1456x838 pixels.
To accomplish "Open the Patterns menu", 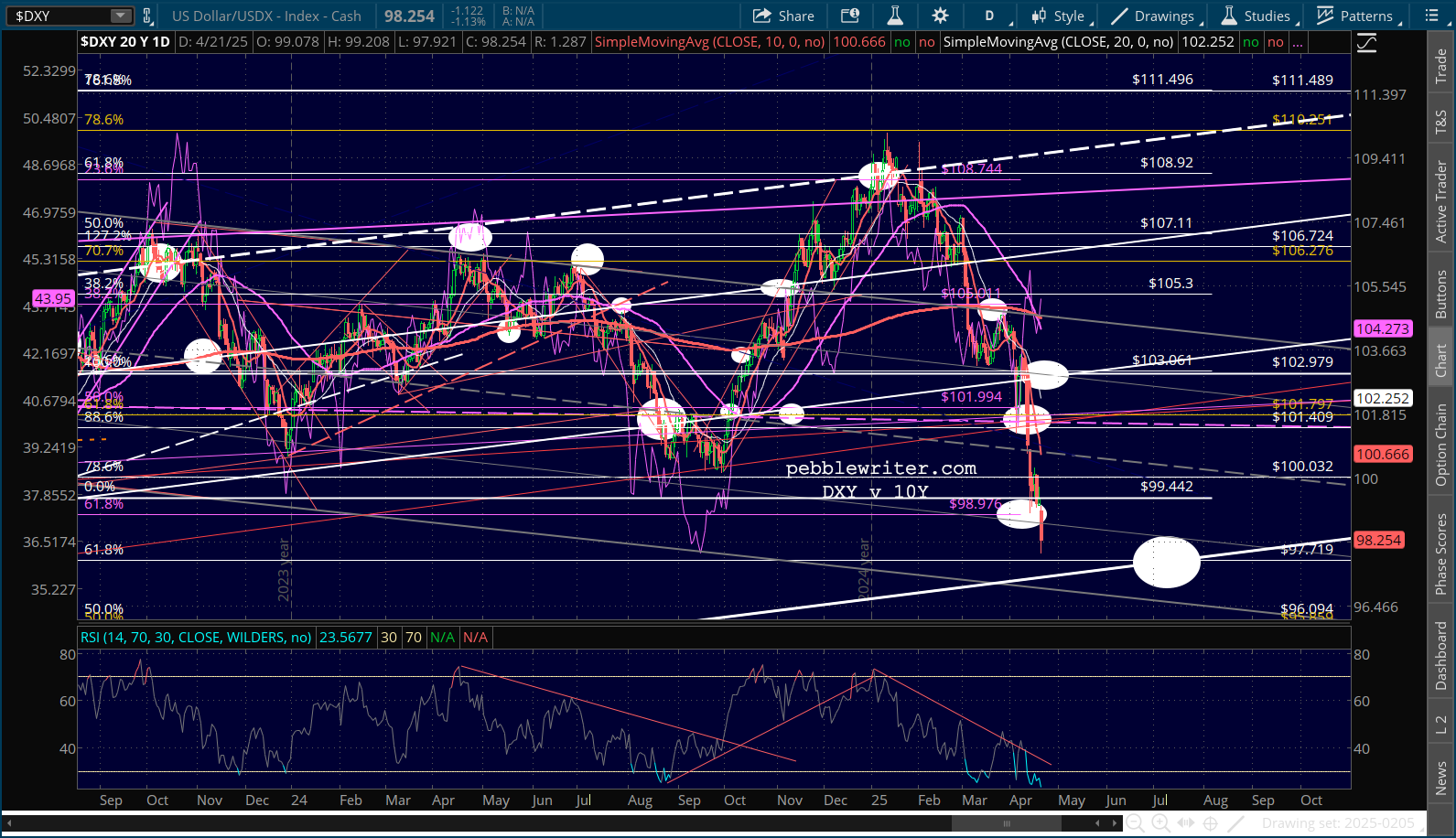I will (x=1355, y=16).
